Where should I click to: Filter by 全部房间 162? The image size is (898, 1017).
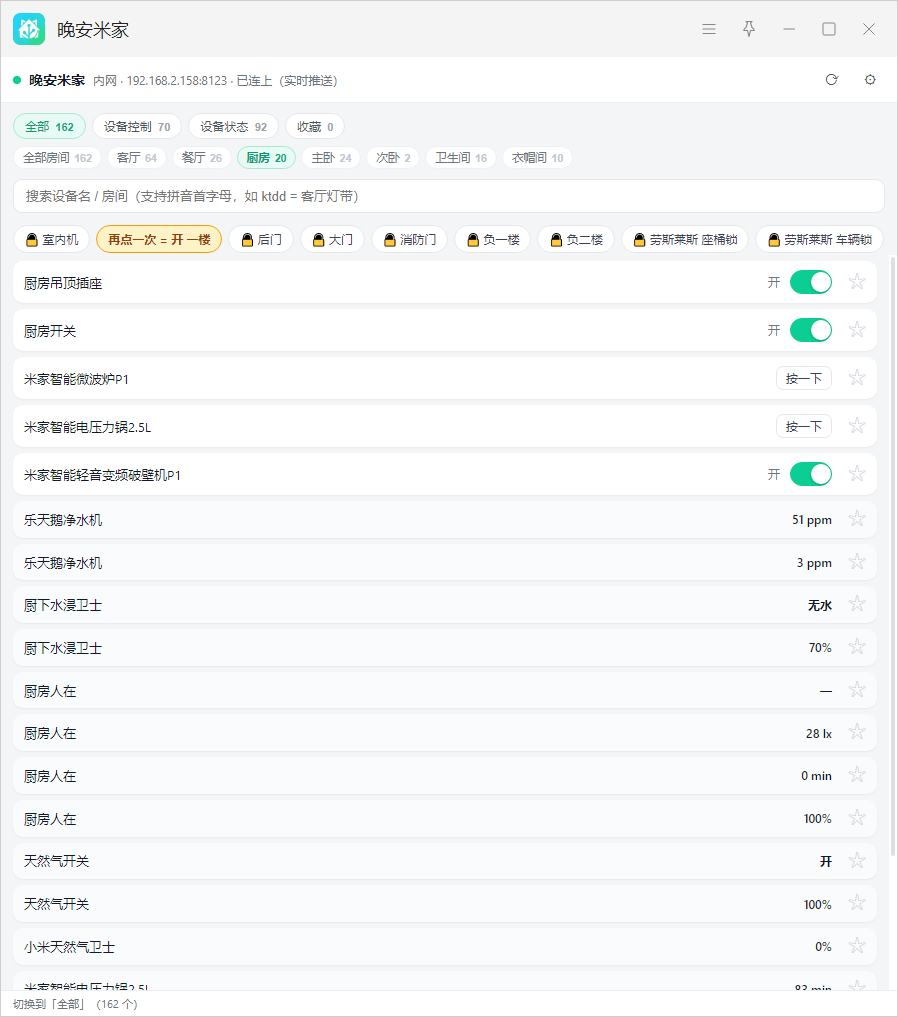pyautogui.click(x=57, y=158)
